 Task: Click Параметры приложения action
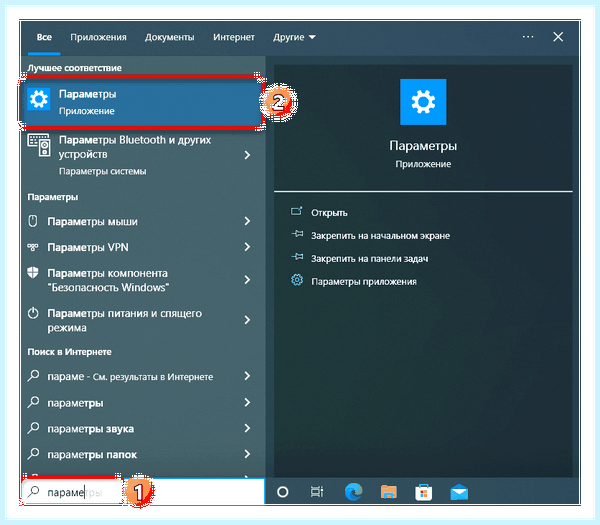tap(364, 282)
